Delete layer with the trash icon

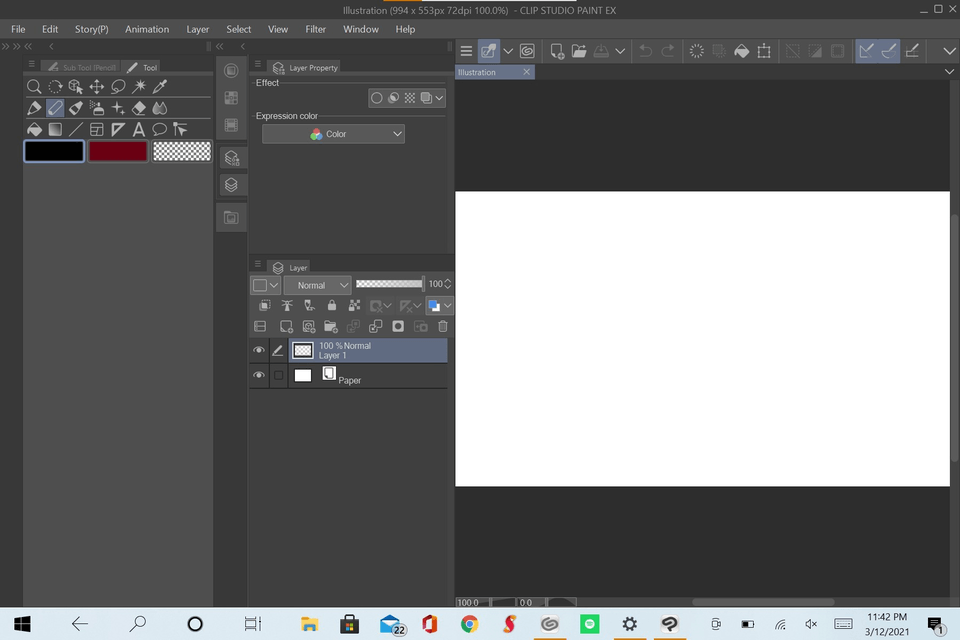443,326
